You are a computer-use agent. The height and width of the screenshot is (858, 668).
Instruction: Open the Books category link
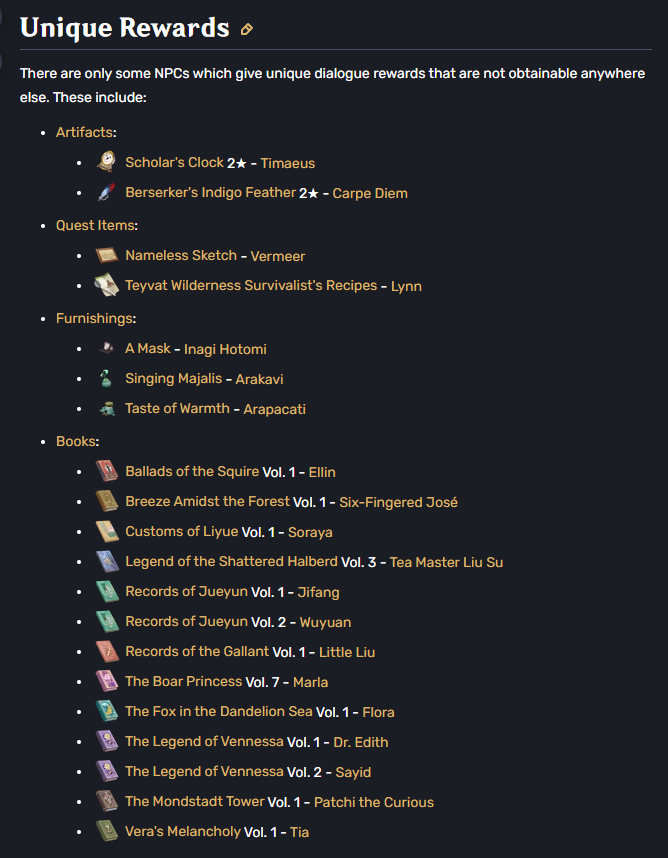pyautogui.click(x=75, y=442)
